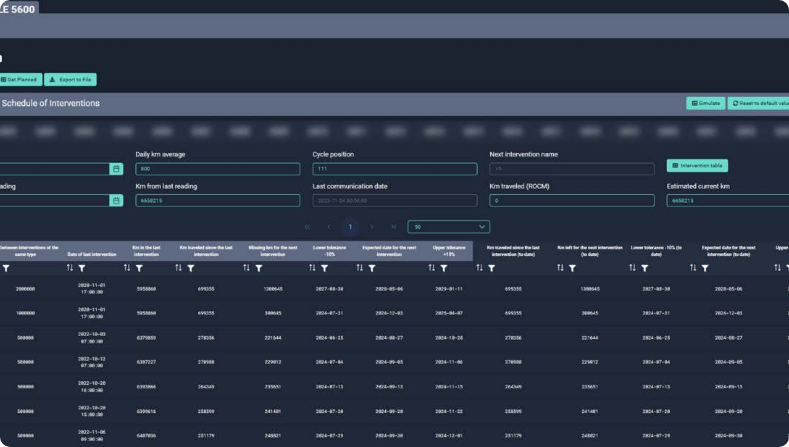Screen dimensions: 789x447
Task: Go to the next page of results
Action: [x=372, y=227]
